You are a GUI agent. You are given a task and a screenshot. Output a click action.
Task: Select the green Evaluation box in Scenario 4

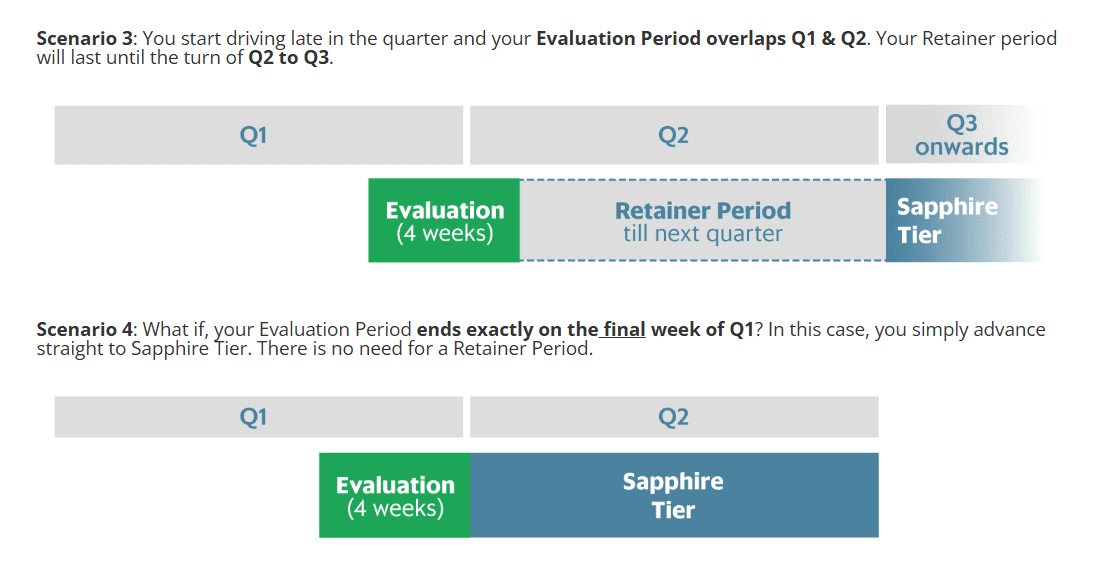(x=395, y=495)
